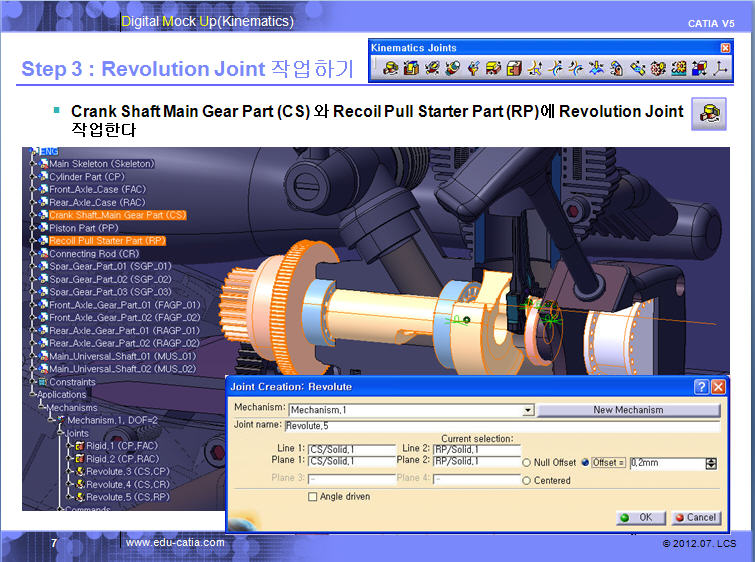Screen dimensions: 755x562
Task: Open the Mechanism dropdown list
Action: [527, 410]
